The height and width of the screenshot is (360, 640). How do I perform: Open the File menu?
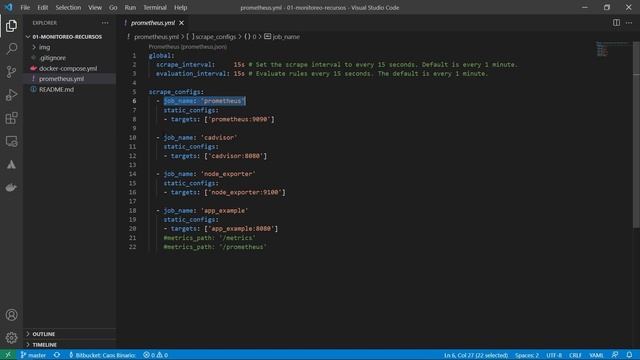tap(25, 7)
